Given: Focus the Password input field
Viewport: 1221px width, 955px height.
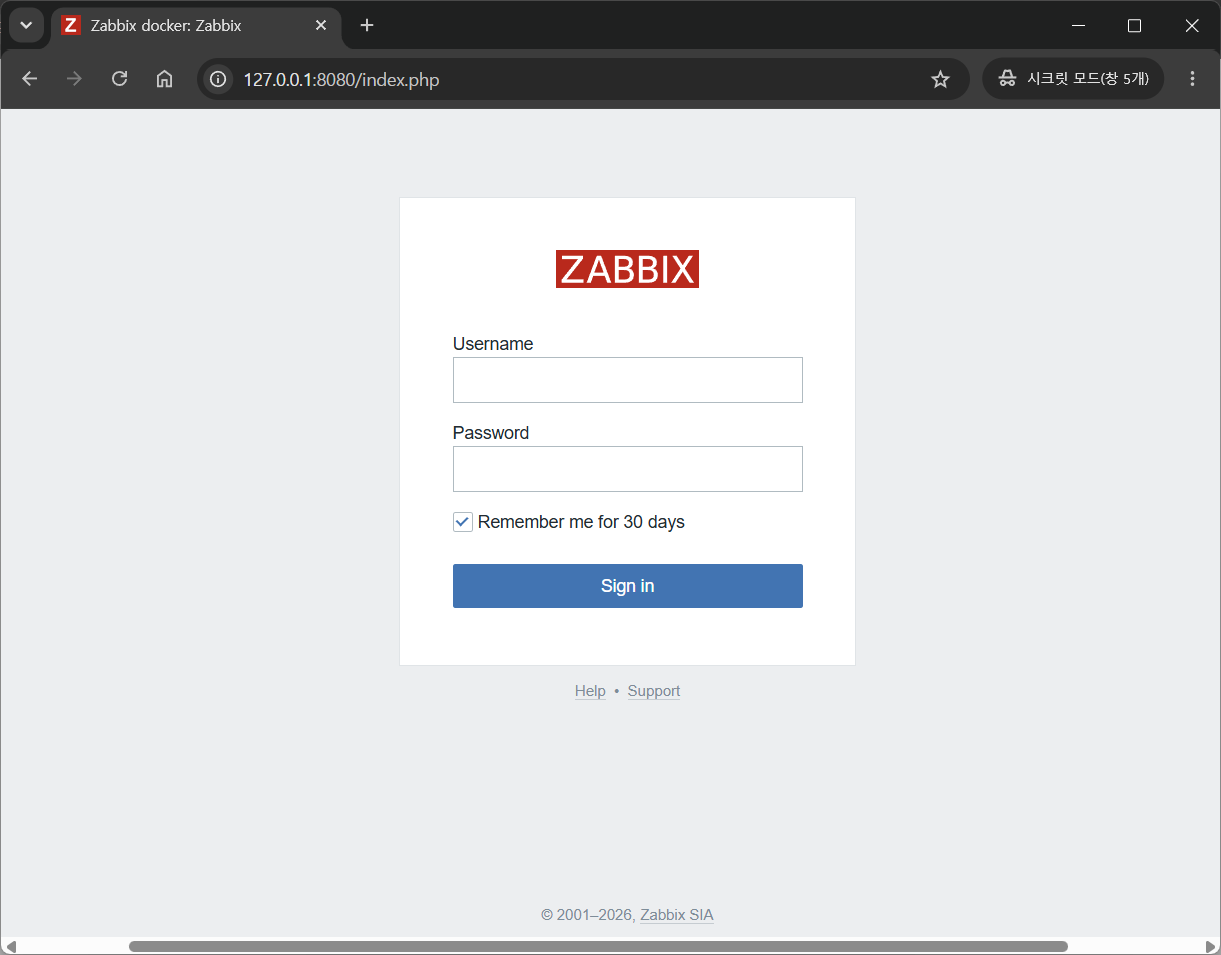Looking at the screenshot, I should coord(627,469).
